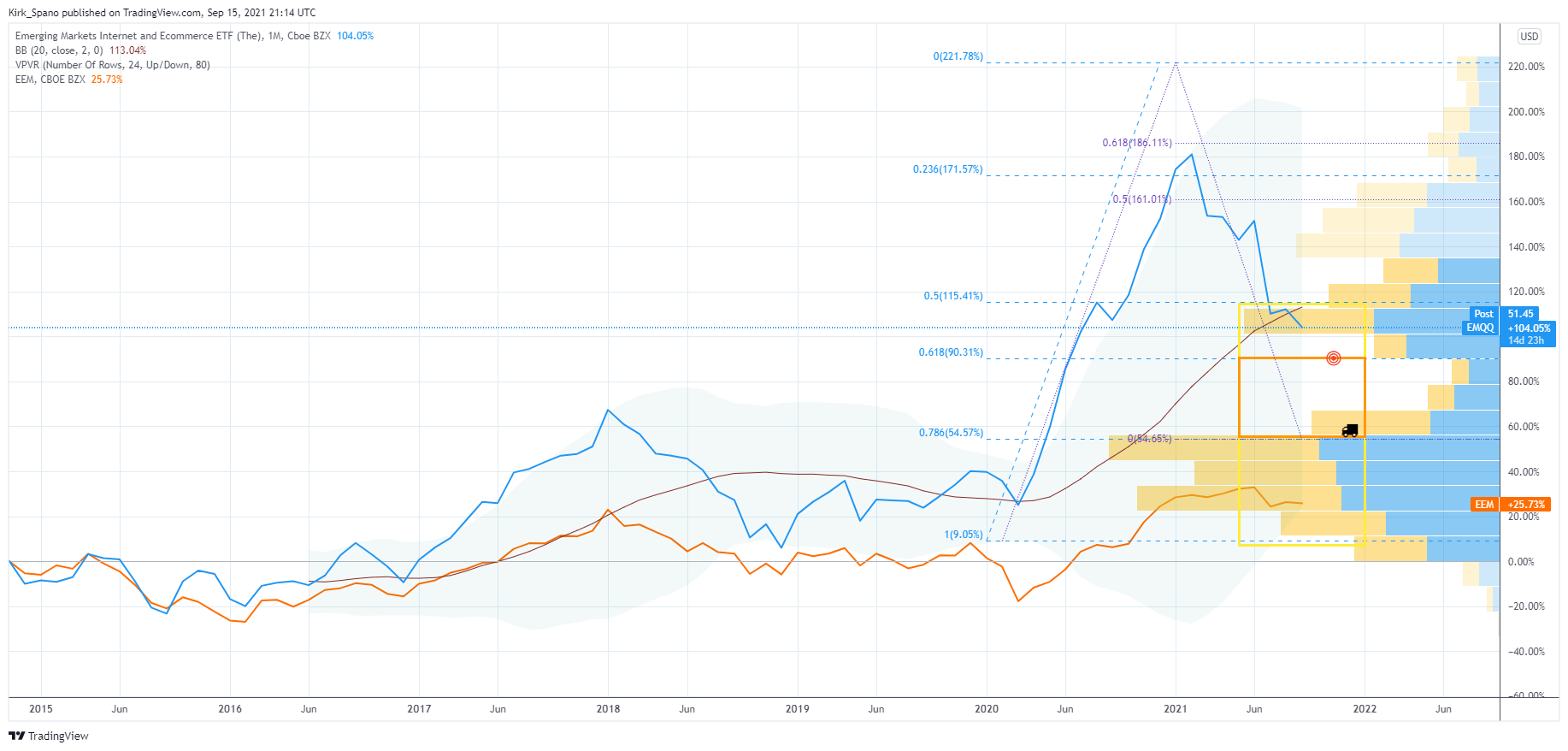Click the Post 51.45 price tag
Image resolution: width=1568 pixels, height=751 pixels.
pyautogui.click(x=1503, y=314)
